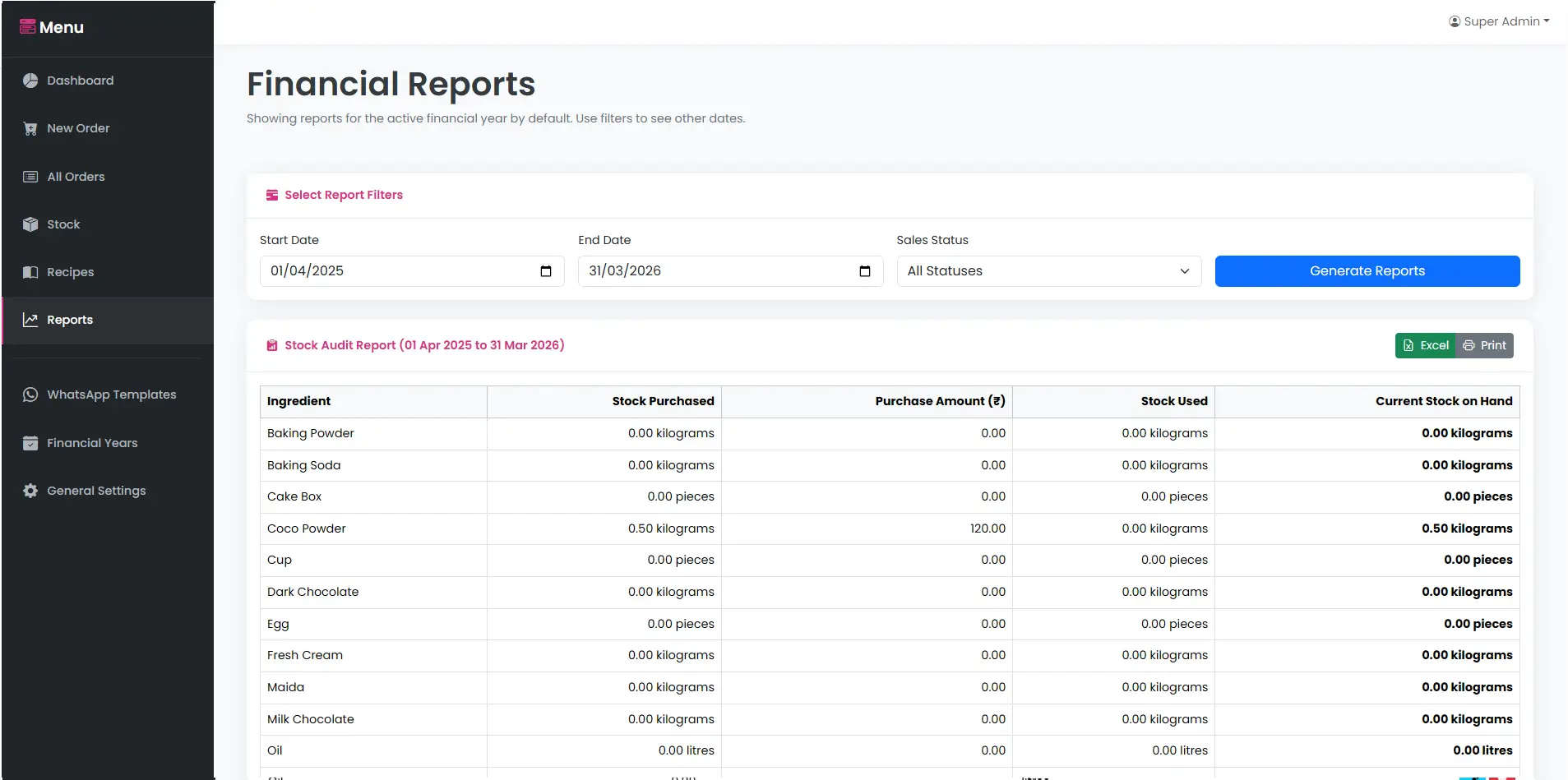Print the Stock Audit Report
This screenshot has width=1568, height=780.
click(1485, 346)
